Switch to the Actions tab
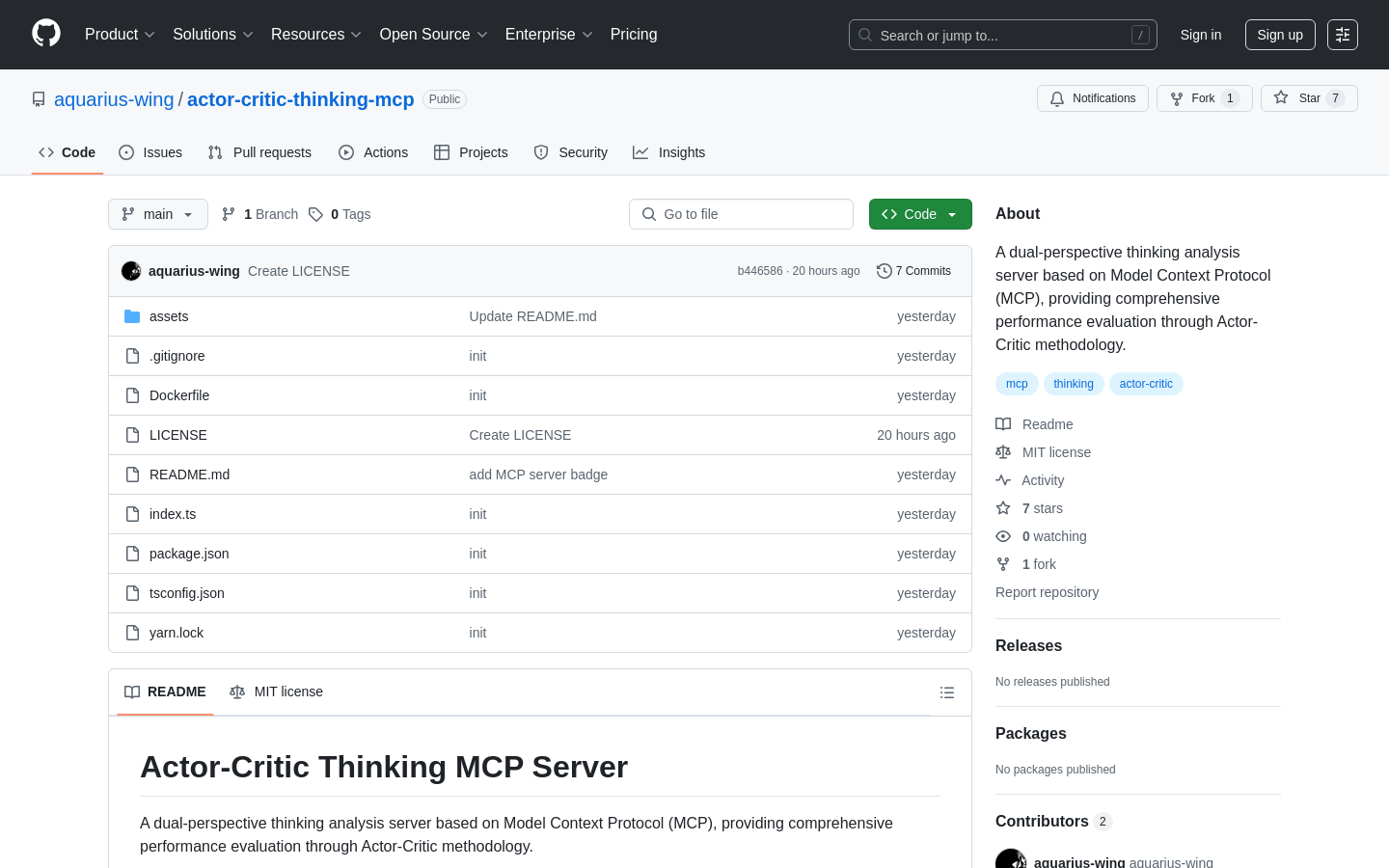 (373, 152)
